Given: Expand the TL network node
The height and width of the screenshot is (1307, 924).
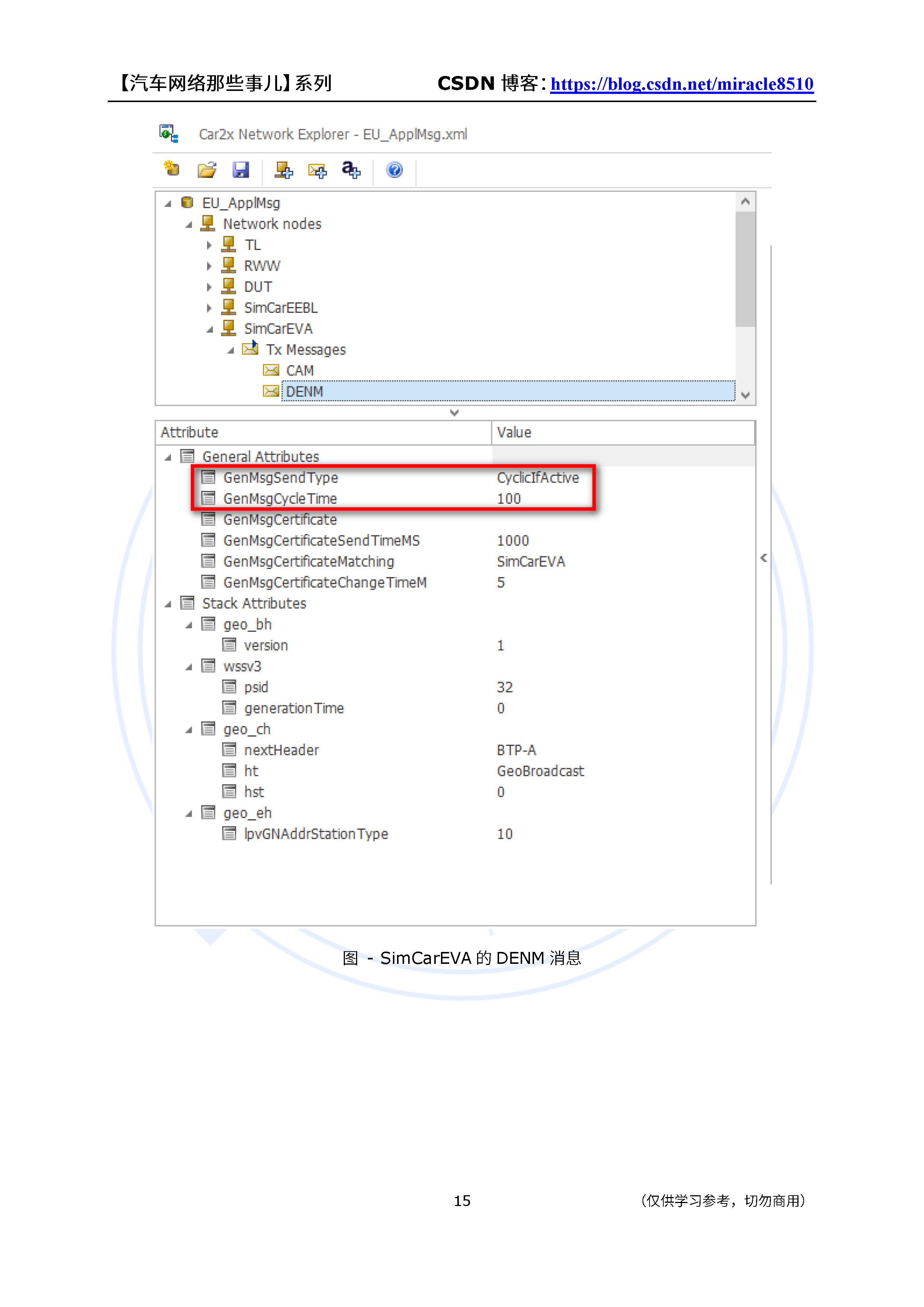Looking at the screenshot, I should pos(209,246).
